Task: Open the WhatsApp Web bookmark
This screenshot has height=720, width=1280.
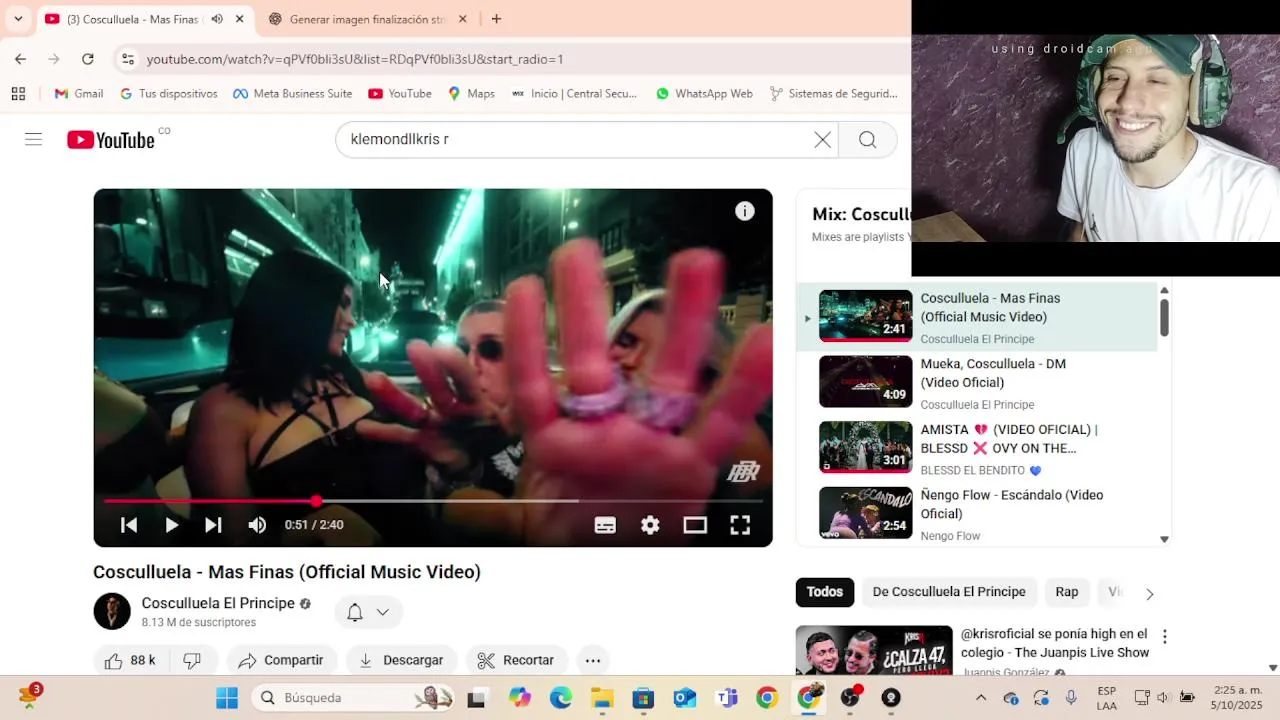Action: 704,93
